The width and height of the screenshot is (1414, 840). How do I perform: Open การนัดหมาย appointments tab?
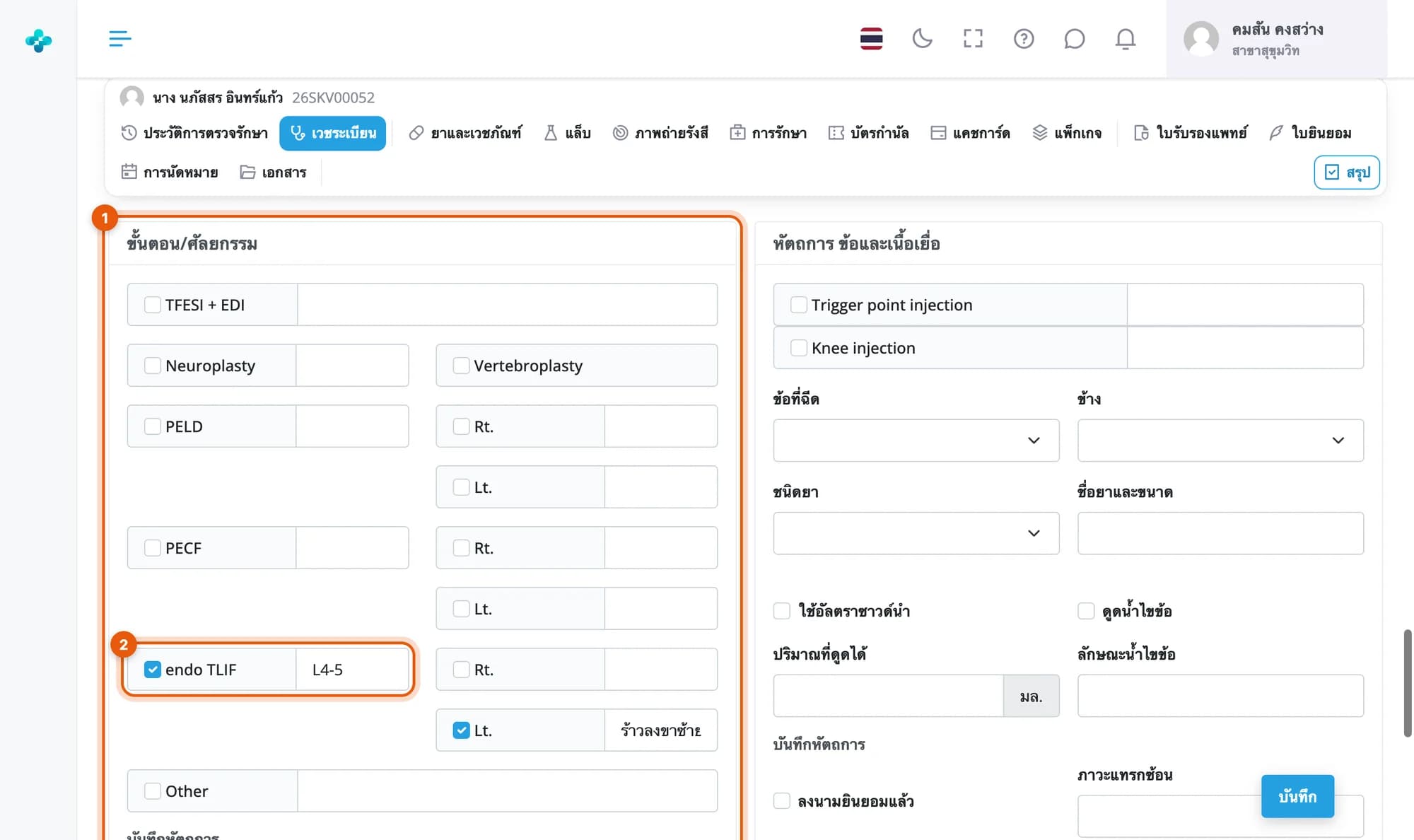[170, 172]
